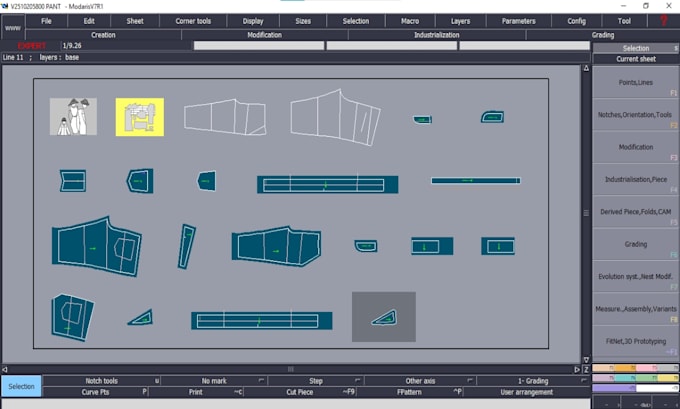Pick the teal color swatch
This screenshot has height=409, width=680.
coord(625,378)
